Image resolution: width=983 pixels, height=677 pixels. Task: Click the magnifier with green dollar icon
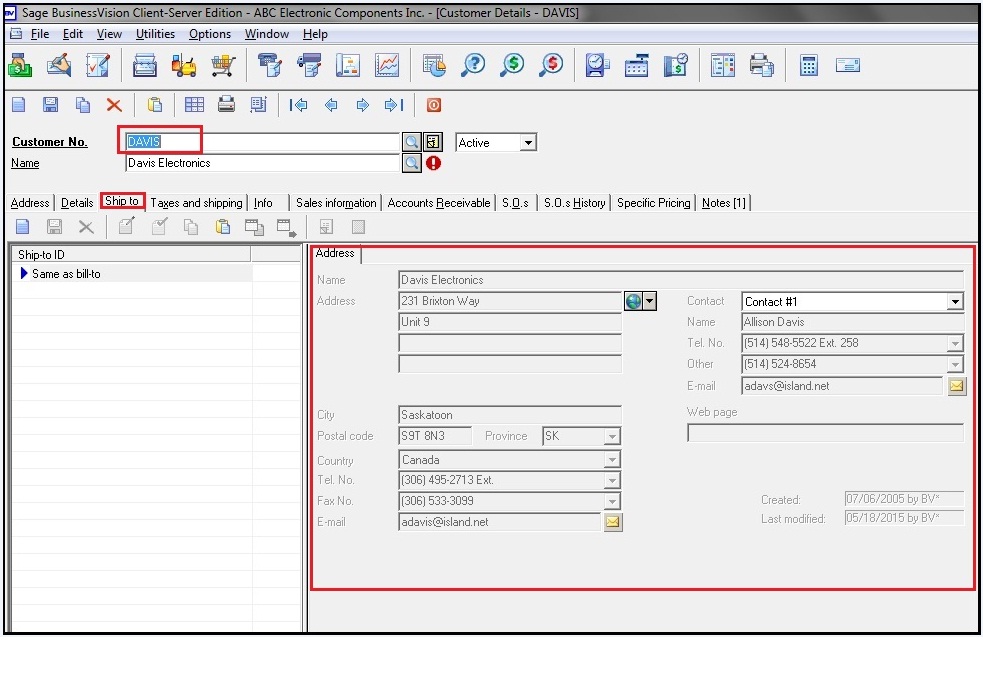tap(512, 65)
